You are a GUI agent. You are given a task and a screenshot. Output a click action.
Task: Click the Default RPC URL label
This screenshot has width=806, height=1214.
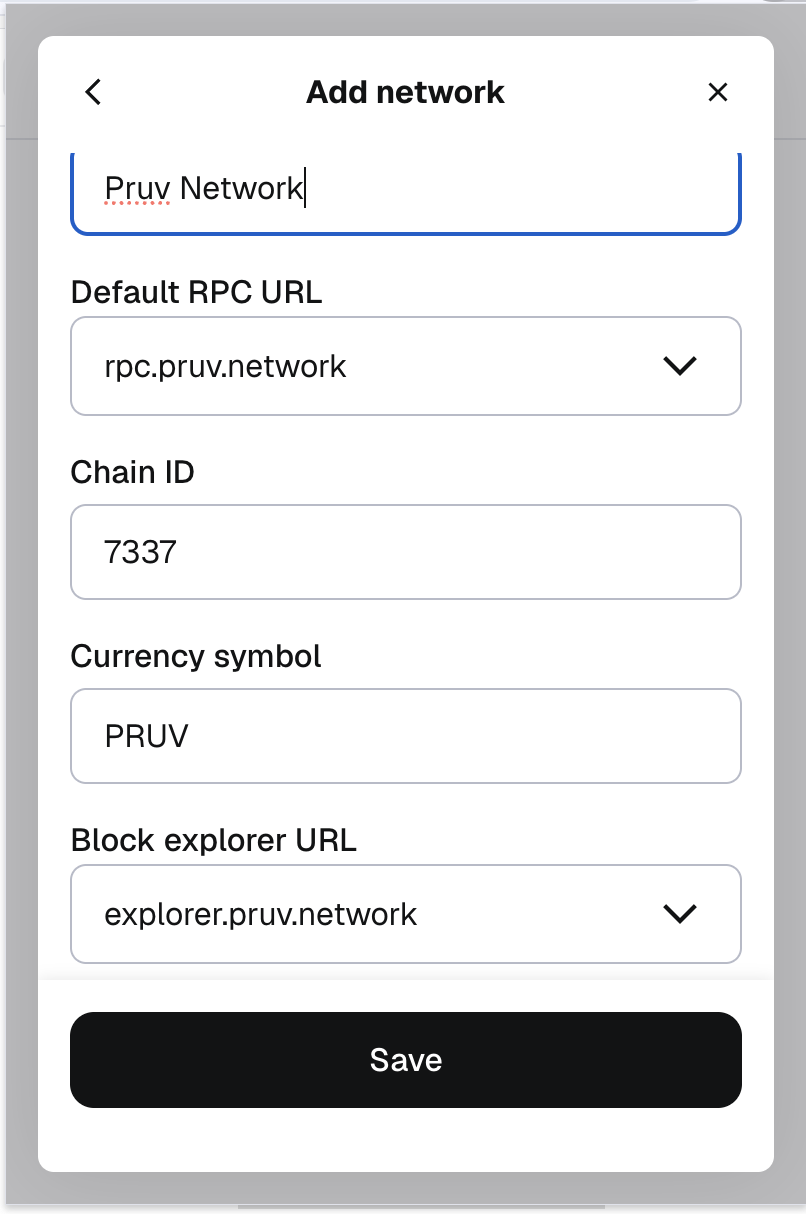pyautogui.click(x=196, y=292)
